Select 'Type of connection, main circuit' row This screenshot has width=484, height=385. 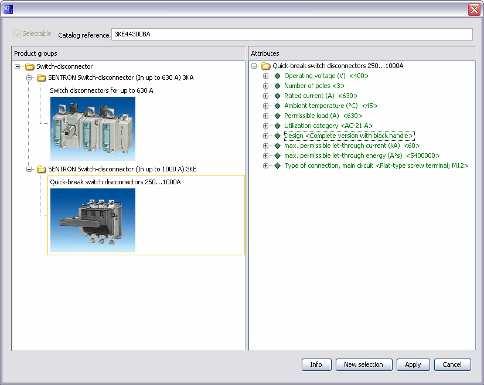[376, 166]
